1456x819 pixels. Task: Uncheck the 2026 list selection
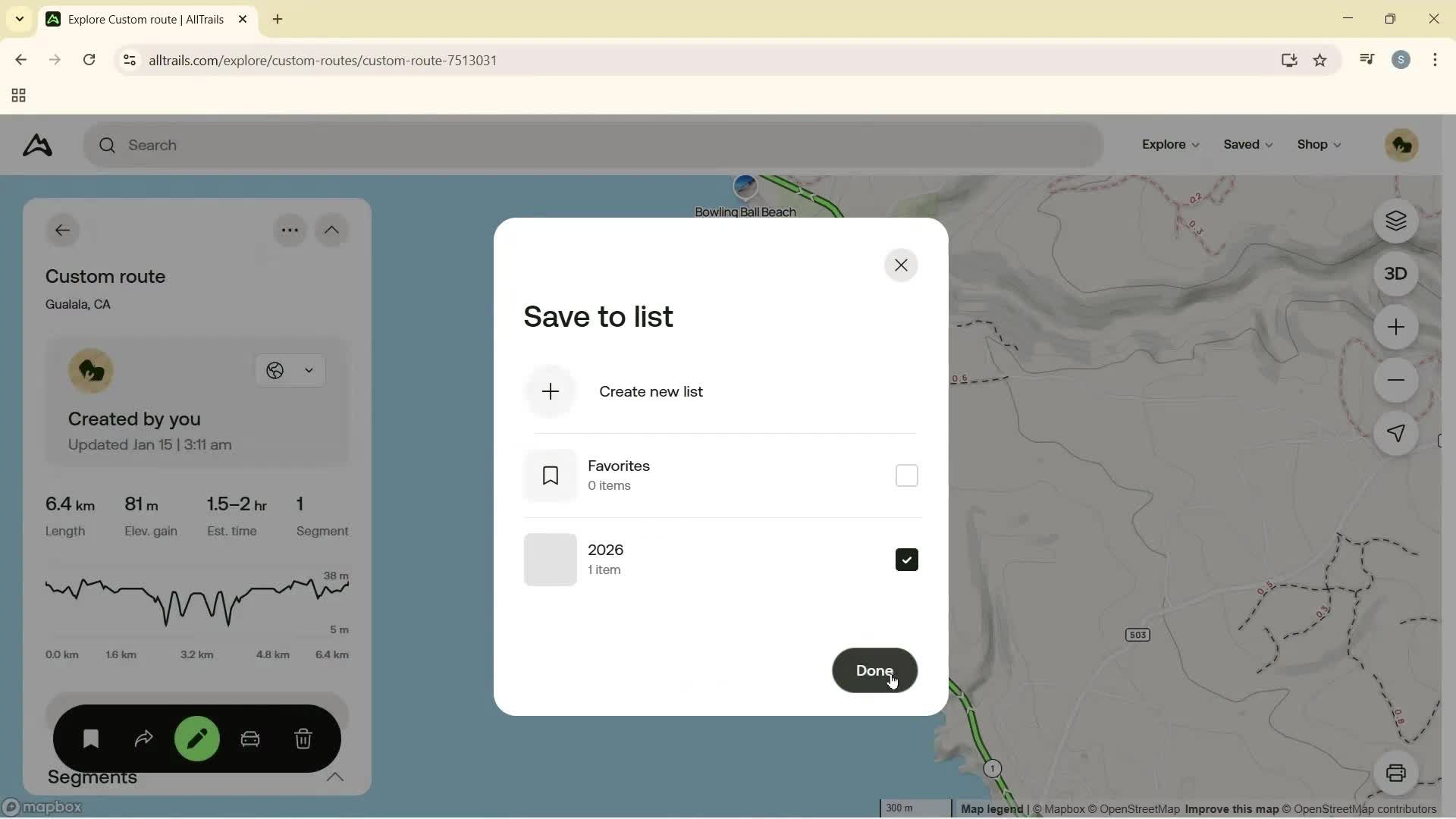[906, 559]
